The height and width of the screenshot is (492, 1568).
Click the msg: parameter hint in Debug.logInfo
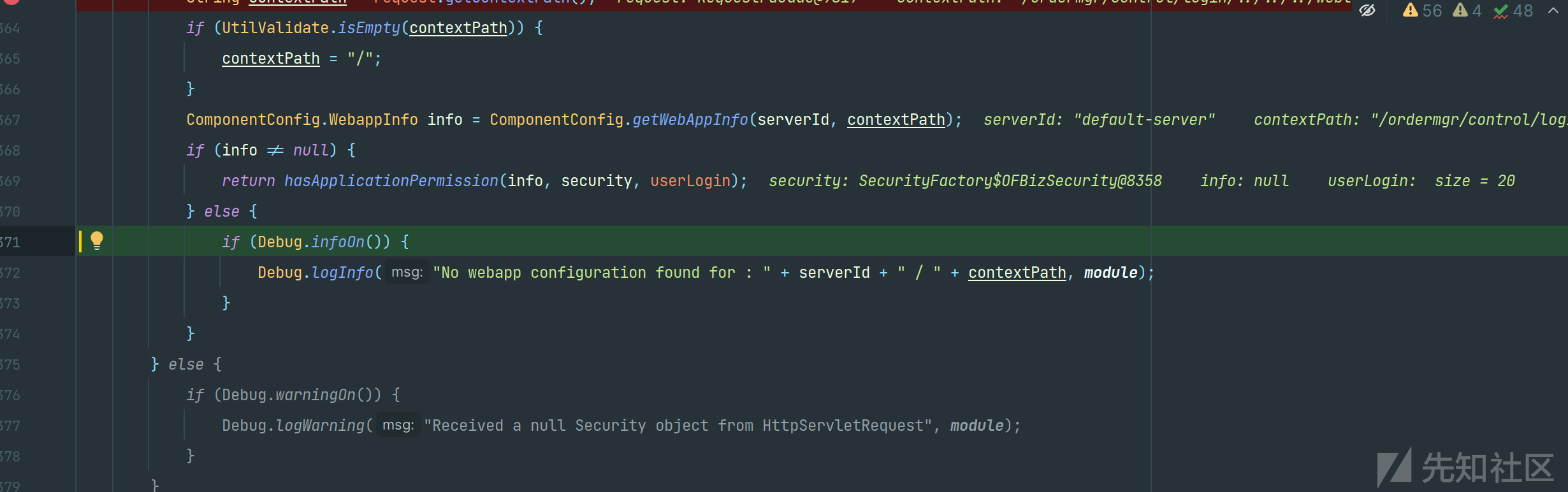[407, 272]
